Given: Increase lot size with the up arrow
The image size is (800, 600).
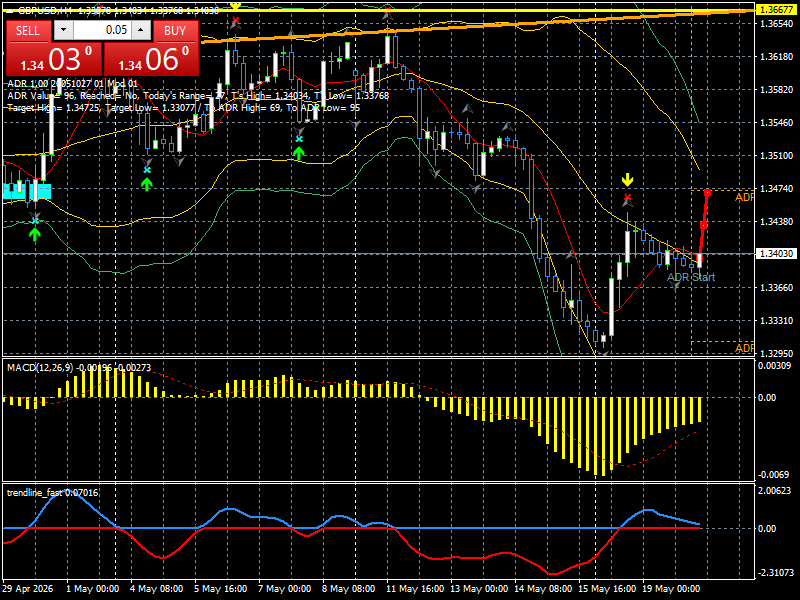Looking at the screenshot, I should (141, 30).
